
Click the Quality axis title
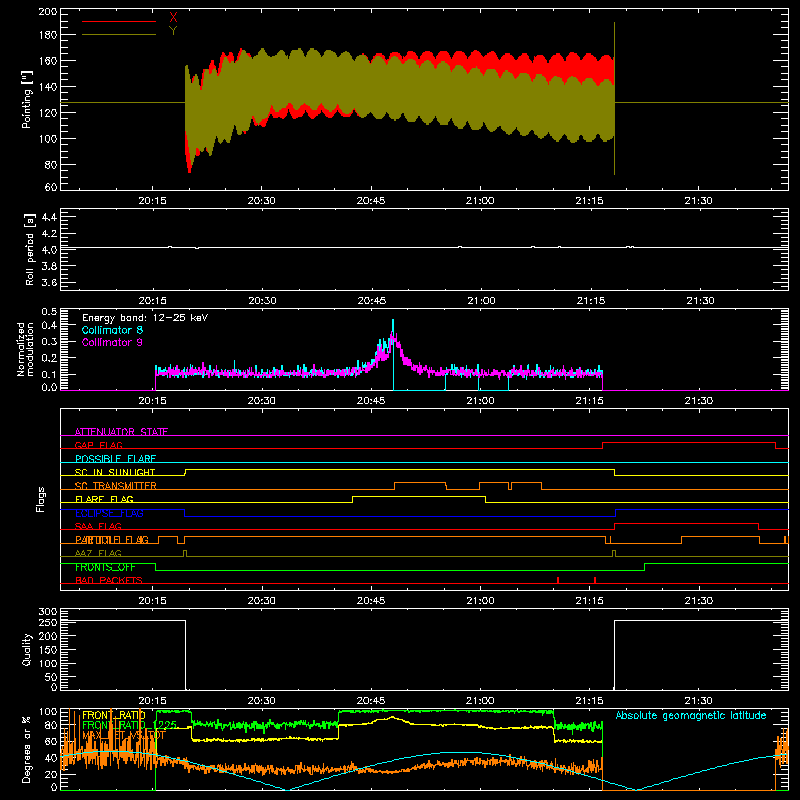(27, 649)
